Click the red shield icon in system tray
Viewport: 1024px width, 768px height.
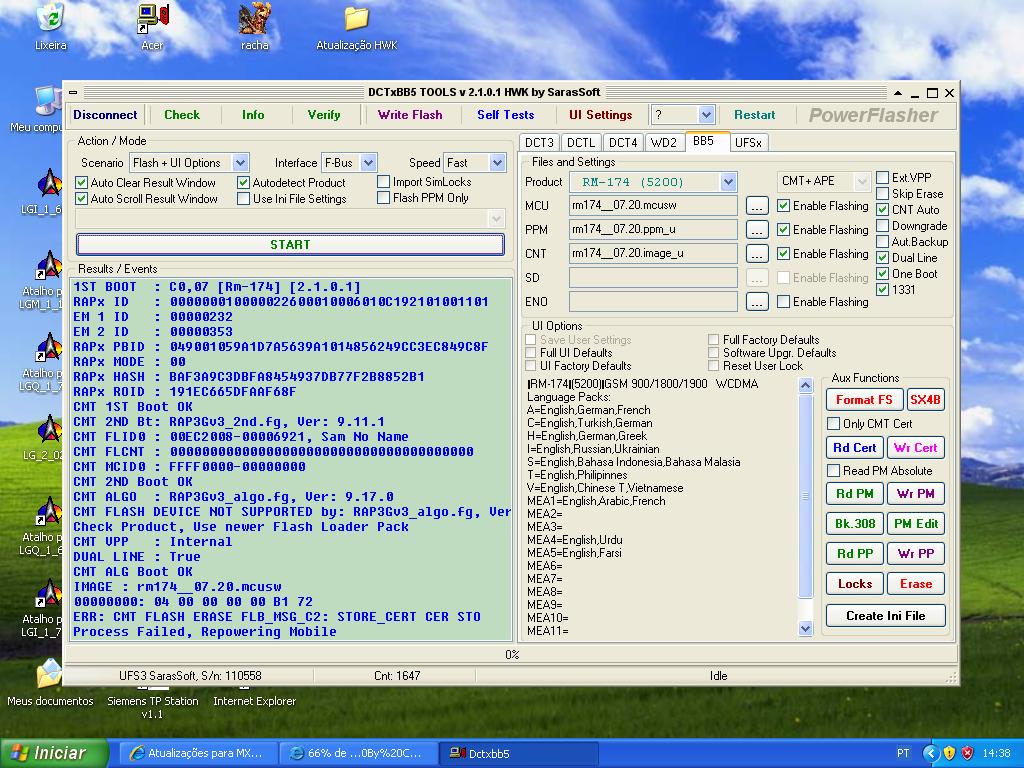(967, 753)
